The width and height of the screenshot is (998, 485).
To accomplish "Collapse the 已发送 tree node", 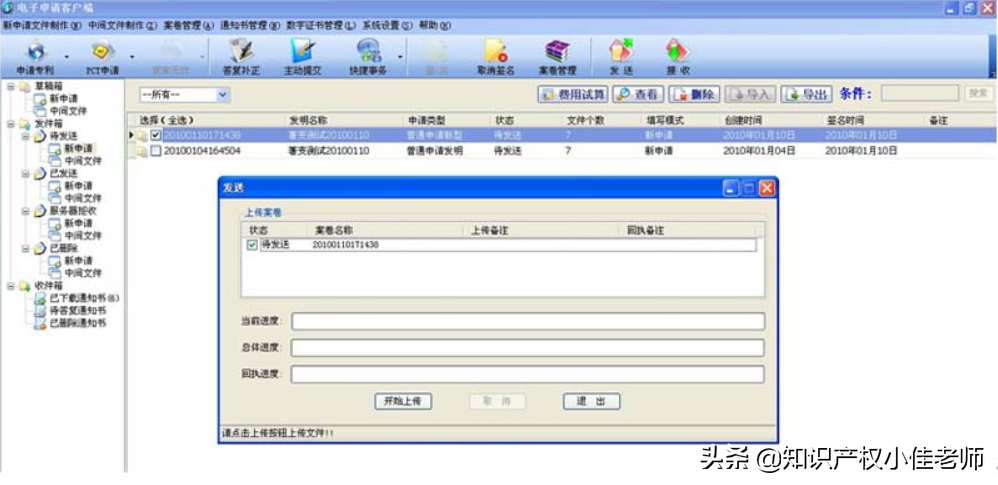I will (25, 174).
